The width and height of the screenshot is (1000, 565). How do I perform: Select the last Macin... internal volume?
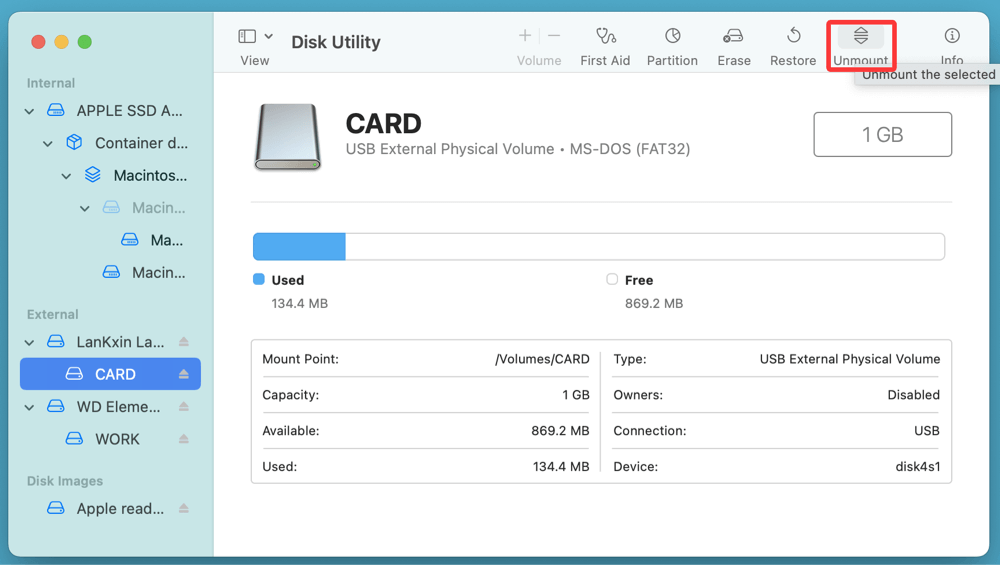pos(158,273)
